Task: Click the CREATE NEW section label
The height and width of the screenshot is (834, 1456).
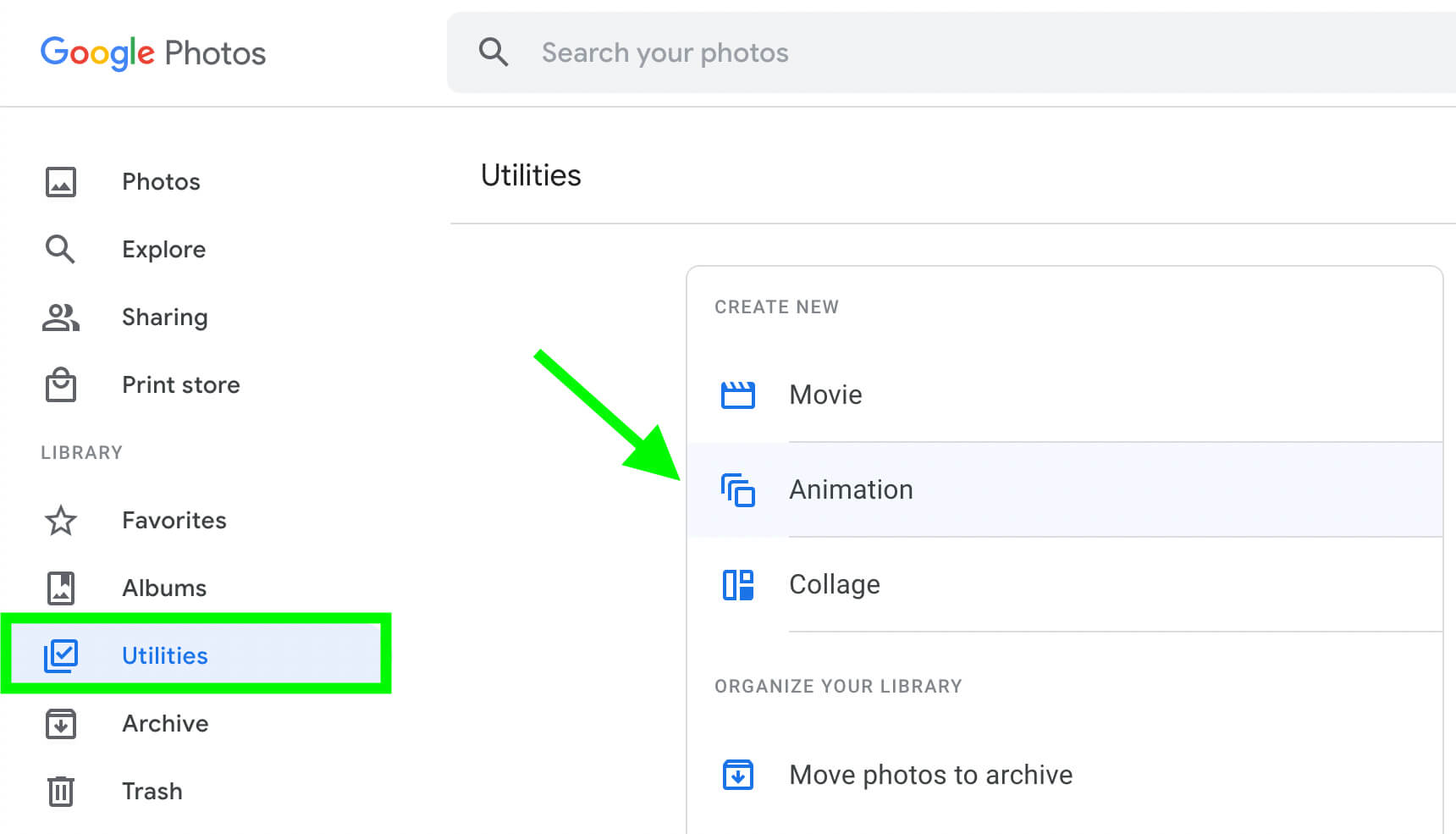Action: (776, 307)
